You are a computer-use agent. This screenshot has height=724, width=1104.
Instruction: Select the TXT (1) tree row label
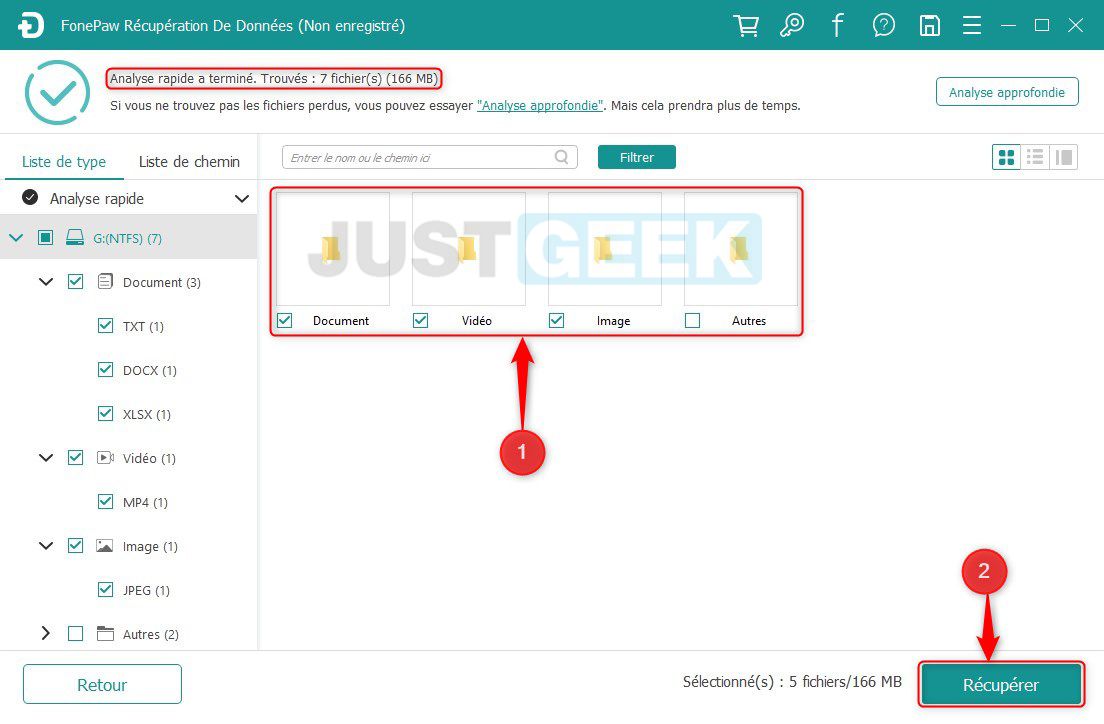[143, 326]
